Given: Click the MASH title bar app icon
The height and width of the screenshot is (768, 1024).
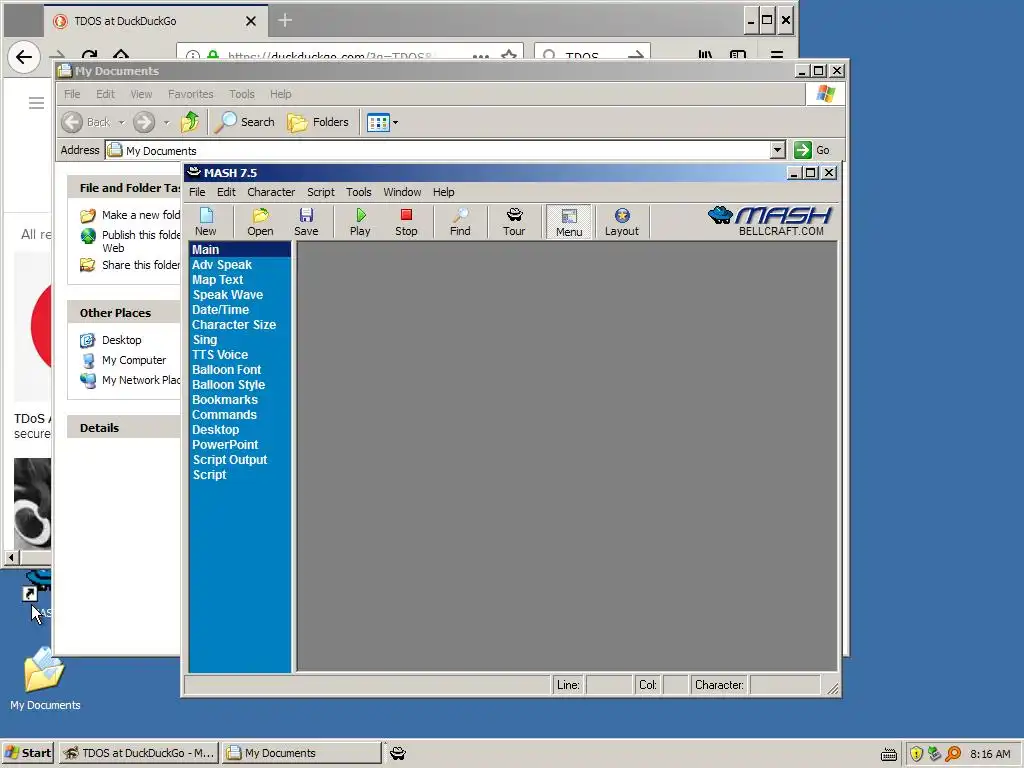Looking at the screenshot, I should click(x=194, y=172).
